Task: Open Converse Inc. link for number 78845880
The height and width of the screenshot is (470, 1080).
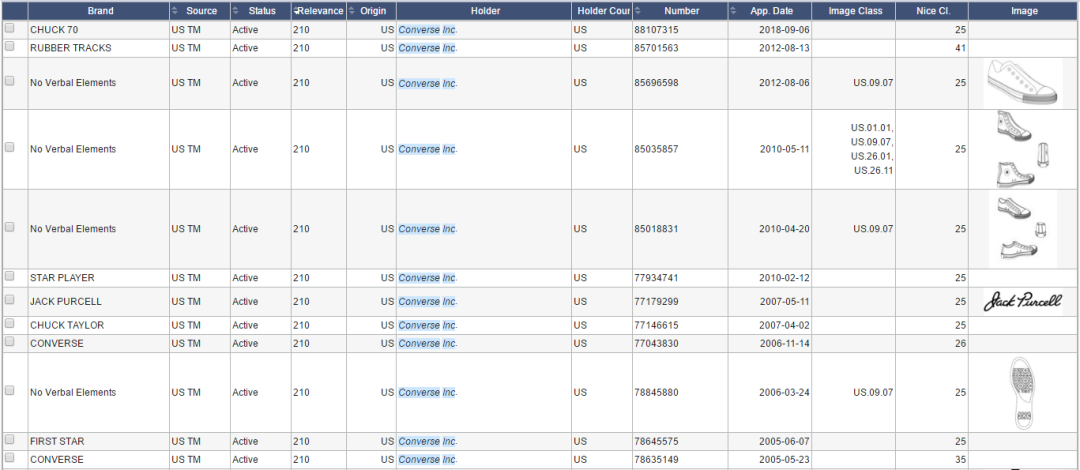Action: click(x=428, y=393)
